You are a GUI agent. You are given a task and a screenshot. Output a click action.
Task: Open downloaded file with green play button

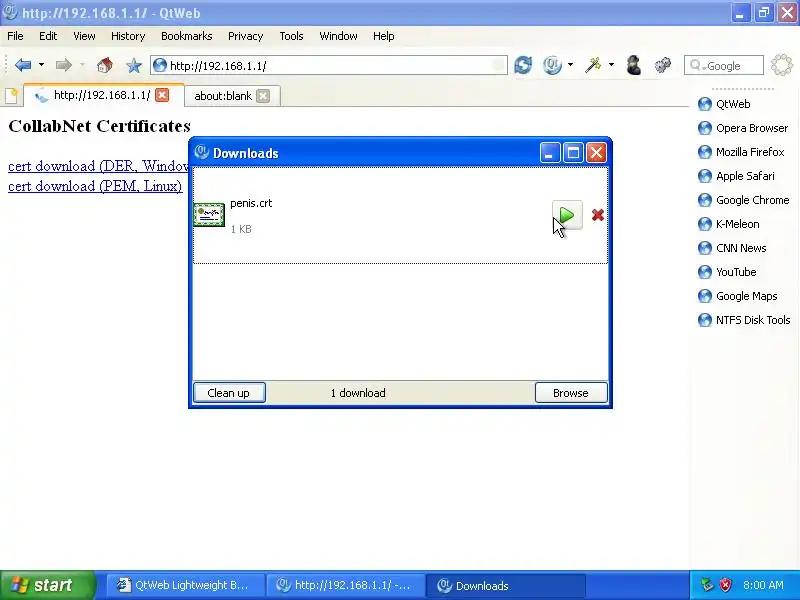coord(567,215)
